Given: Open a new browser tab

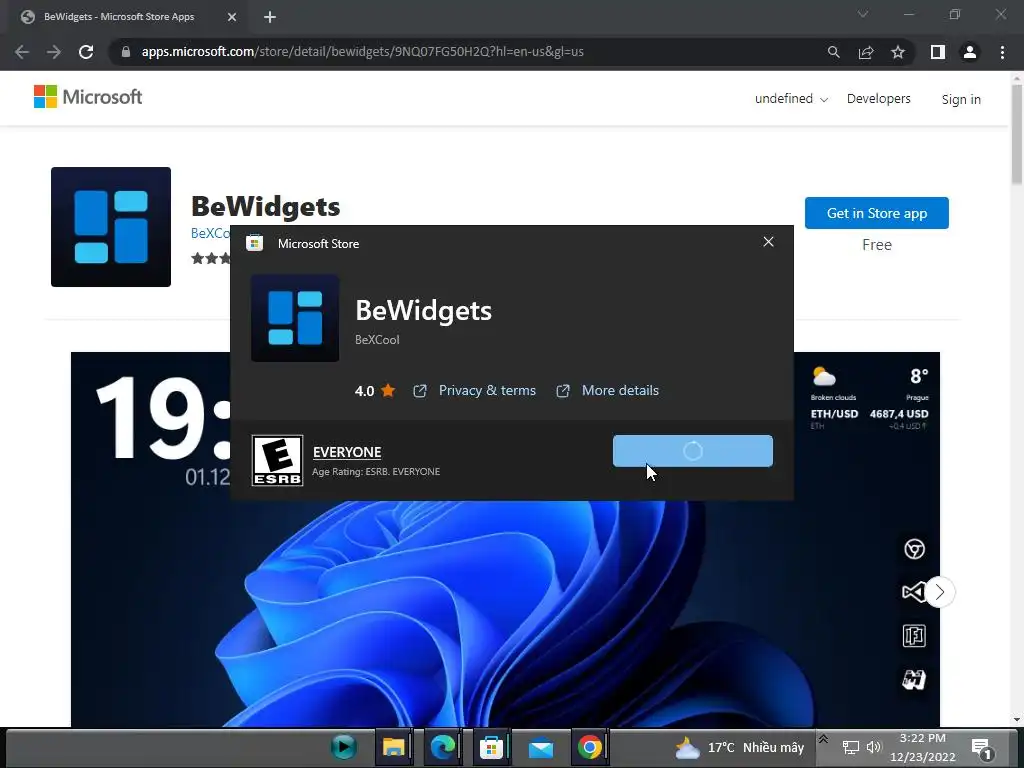Looking at the screenshot, I should 270,17.
